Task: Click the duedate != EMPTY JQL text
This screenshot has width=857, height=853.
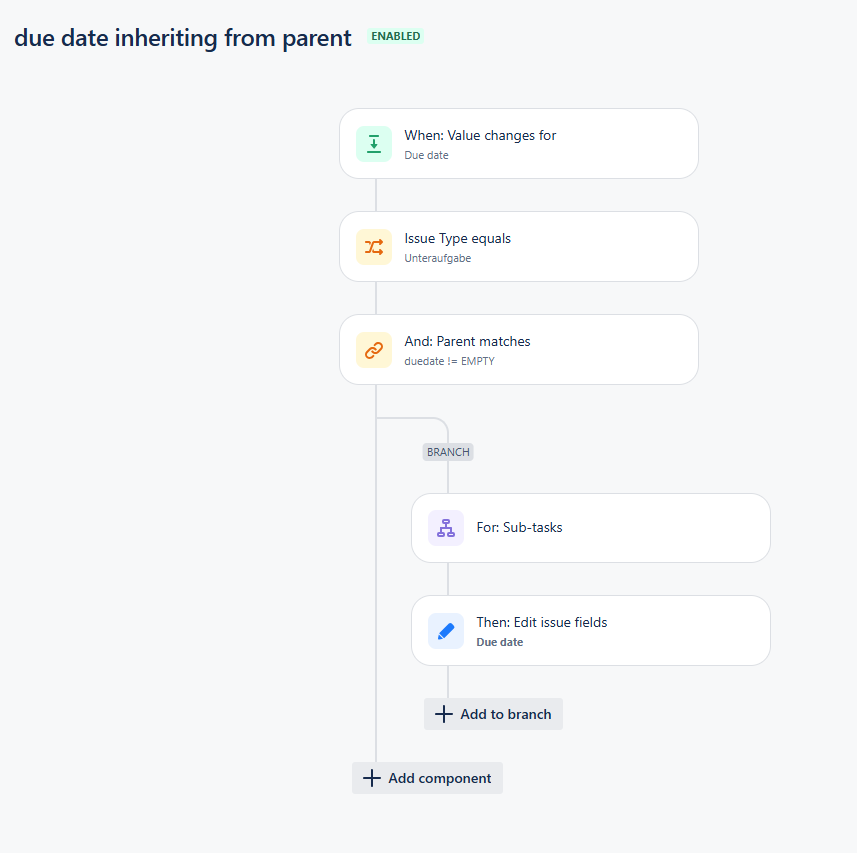Action: pos(449,361)
